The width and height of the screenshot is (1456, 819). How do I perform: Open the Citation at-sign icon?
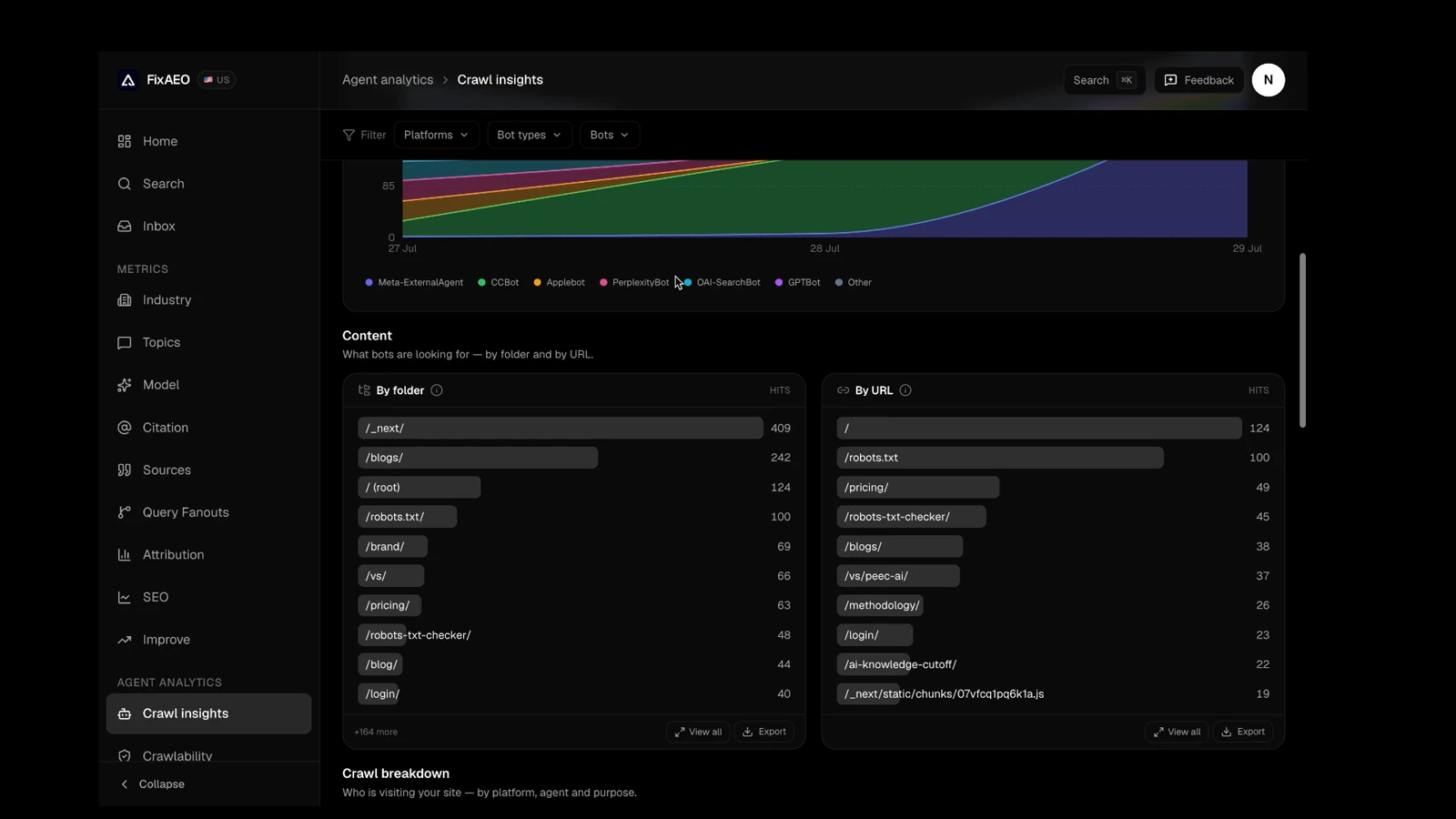(x=125, y=428)
